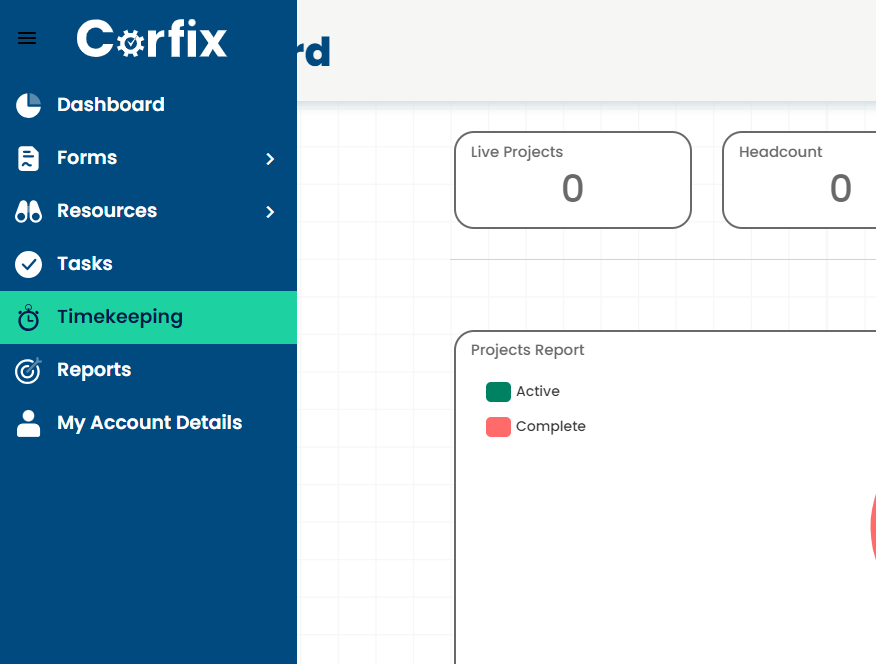
Task: Click the Tasks checkmark icon
Action: (x=29, y=264)
